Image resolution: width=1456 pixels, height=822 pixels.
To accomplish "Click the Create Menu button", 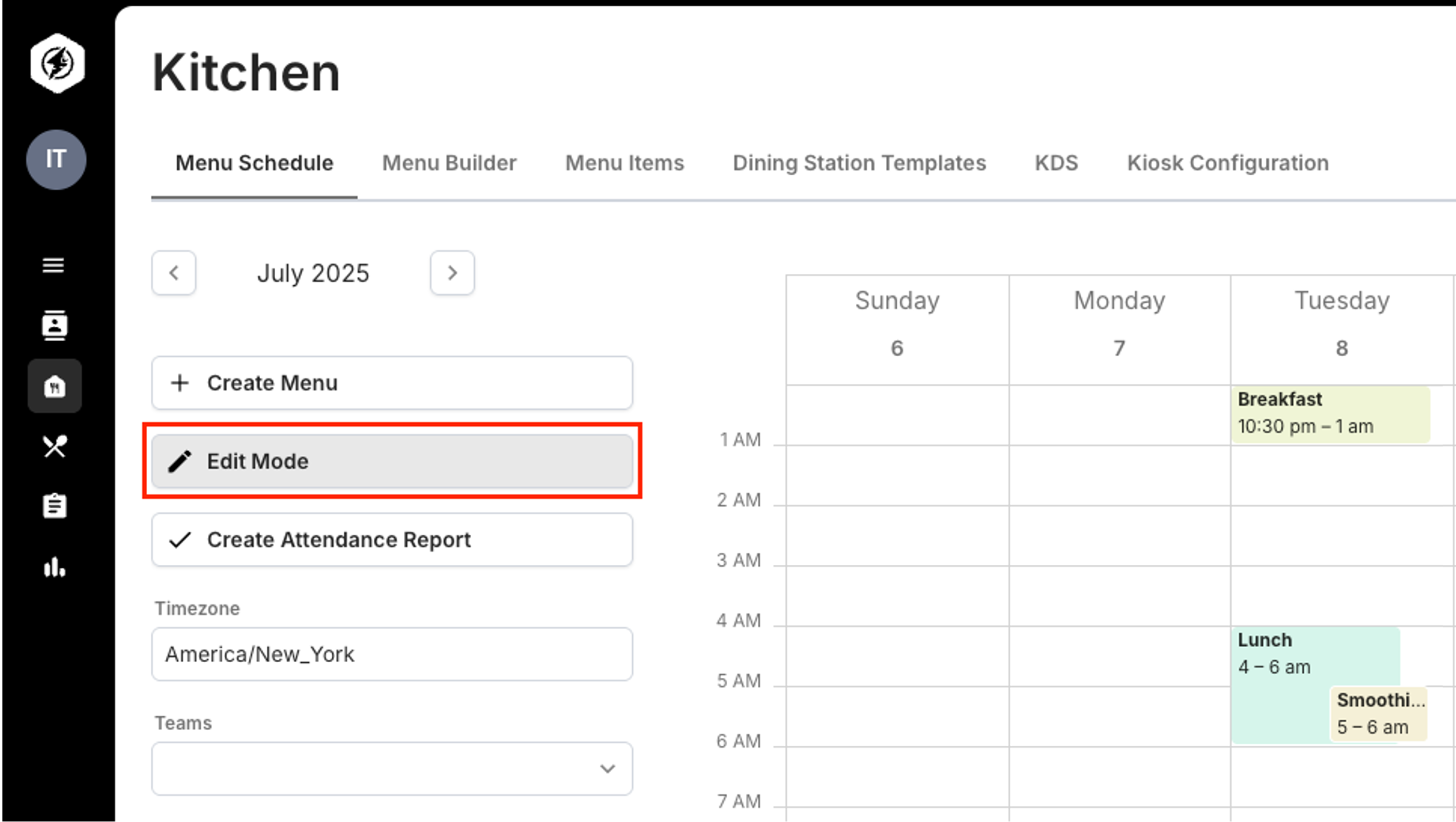I will tap(392, 383).
